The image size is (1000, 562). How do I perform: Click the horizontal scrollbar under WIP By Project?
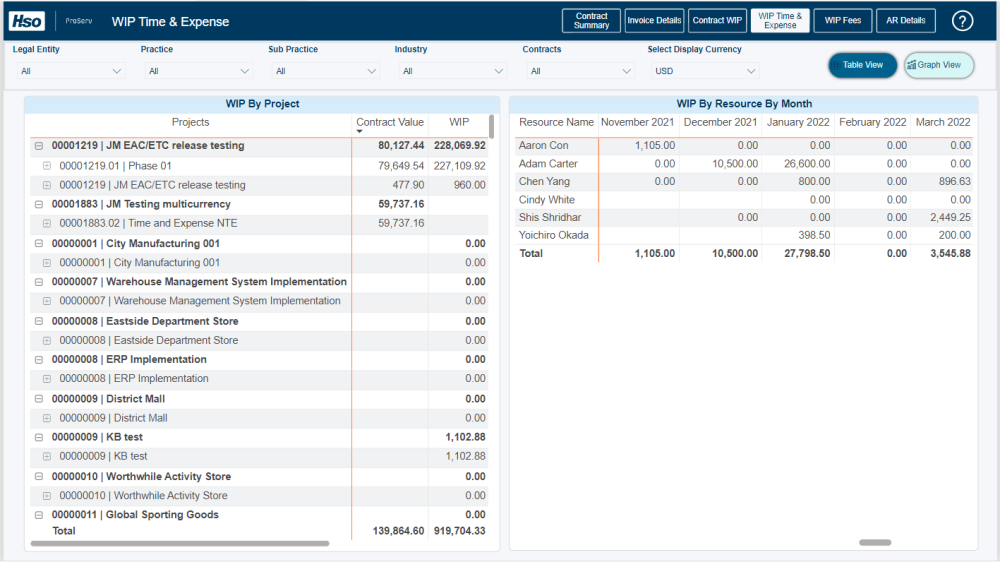click(180, 544)
